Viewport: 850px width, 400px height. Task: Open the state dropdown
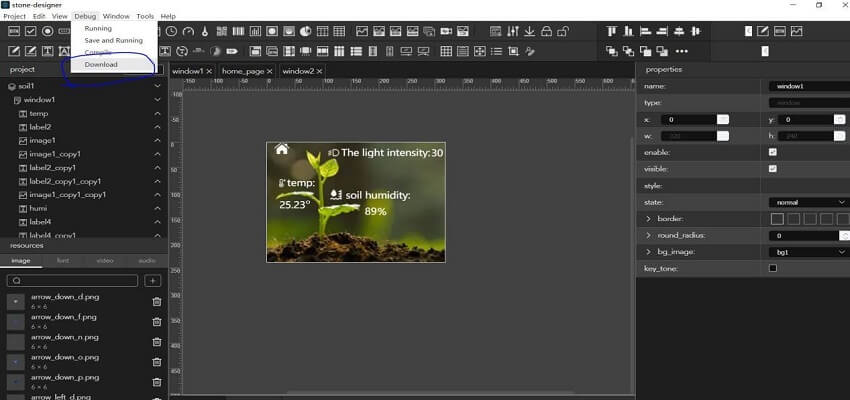[x=809, y=202]
